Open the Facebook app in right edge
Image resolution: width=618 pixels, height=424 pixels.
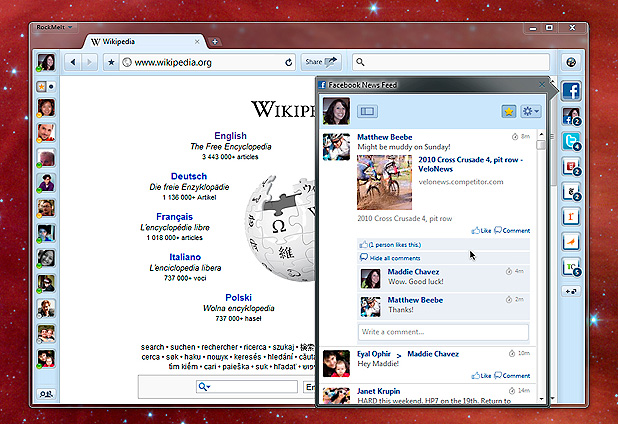click(x=572, y=91)
